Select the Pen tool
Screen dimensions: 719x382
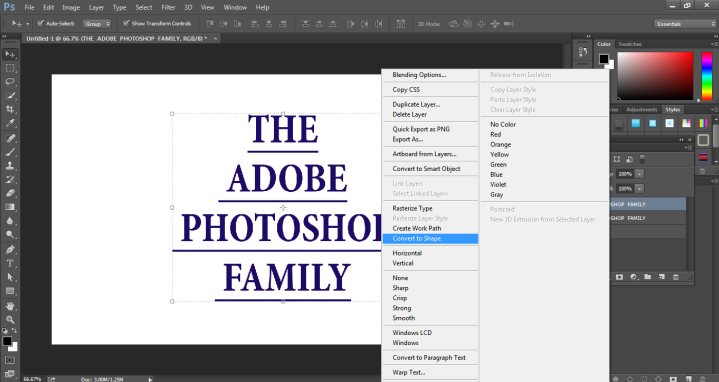click(10, 249)
